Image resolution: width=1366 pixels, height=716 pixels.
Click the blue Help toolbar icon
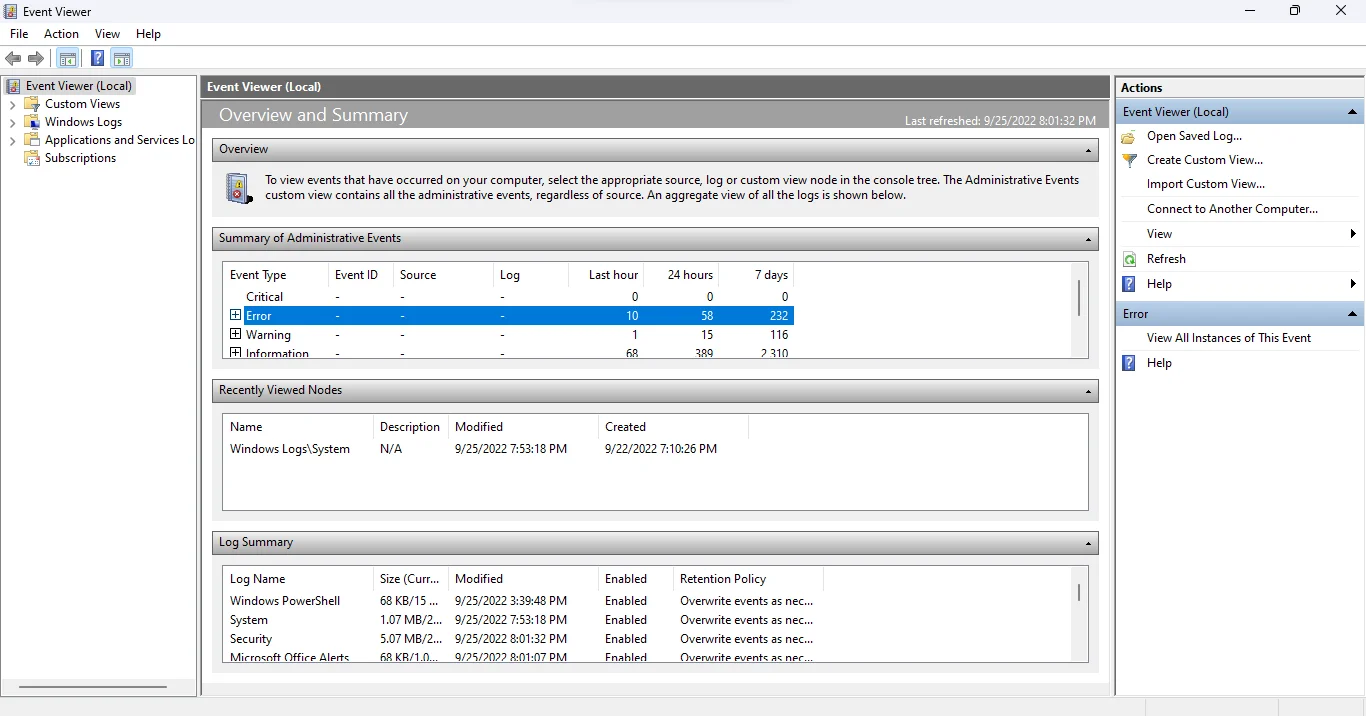pyautogui.click(x=97, y=59)
